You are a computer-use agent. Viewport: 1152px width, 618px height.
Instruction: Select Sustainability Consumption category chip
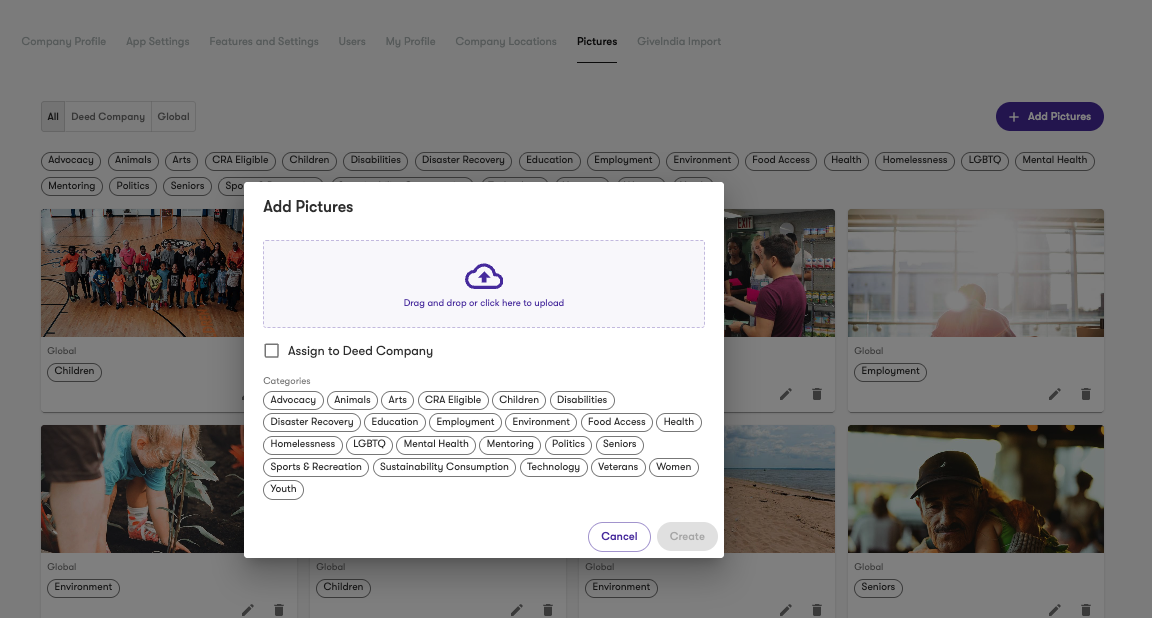click(x=444, y=467)
